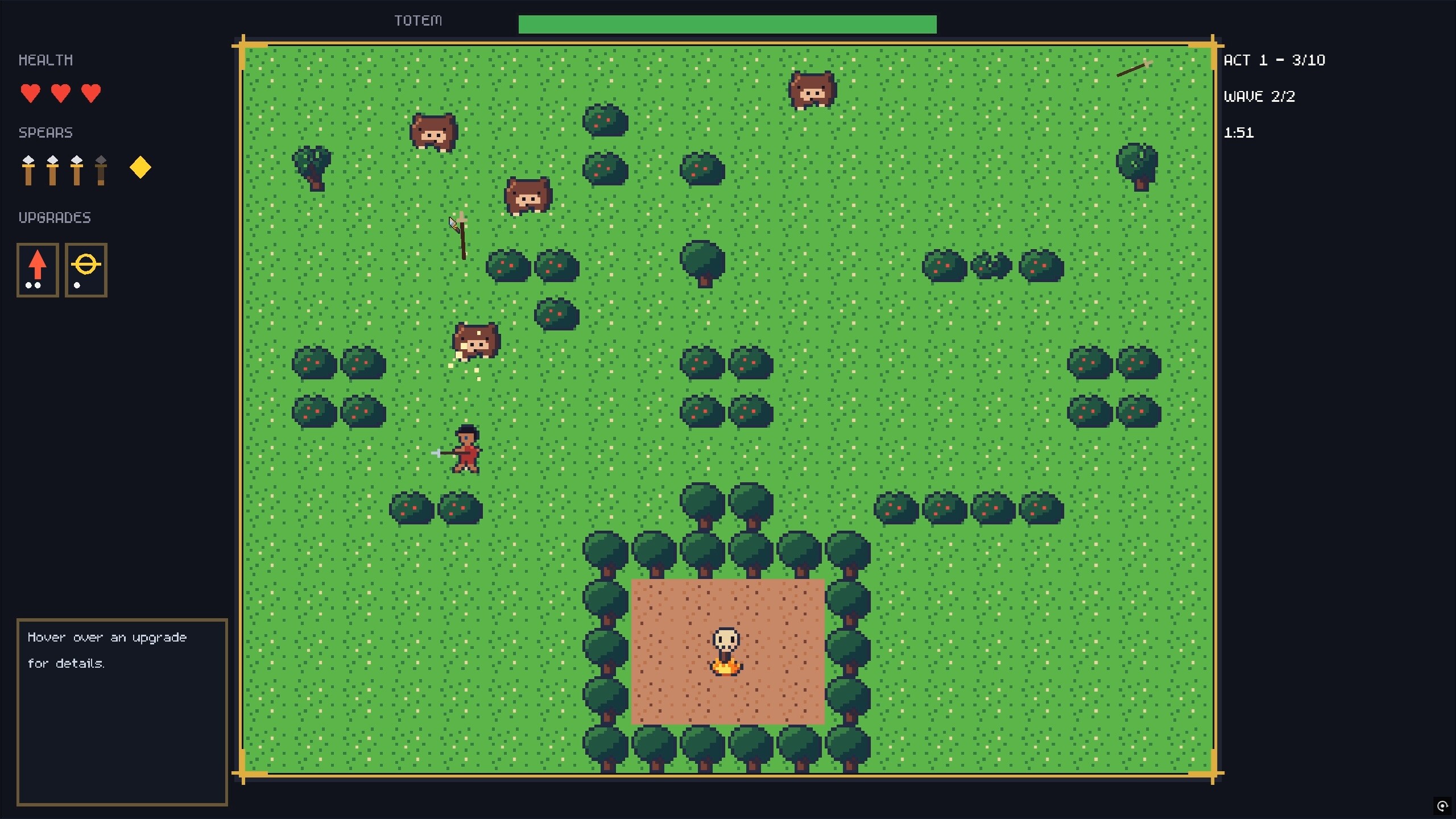Screen dimensions: 1456x819
Task: Click the green Totem health bar
Action: pyautogui.click(x=727, y=24)
